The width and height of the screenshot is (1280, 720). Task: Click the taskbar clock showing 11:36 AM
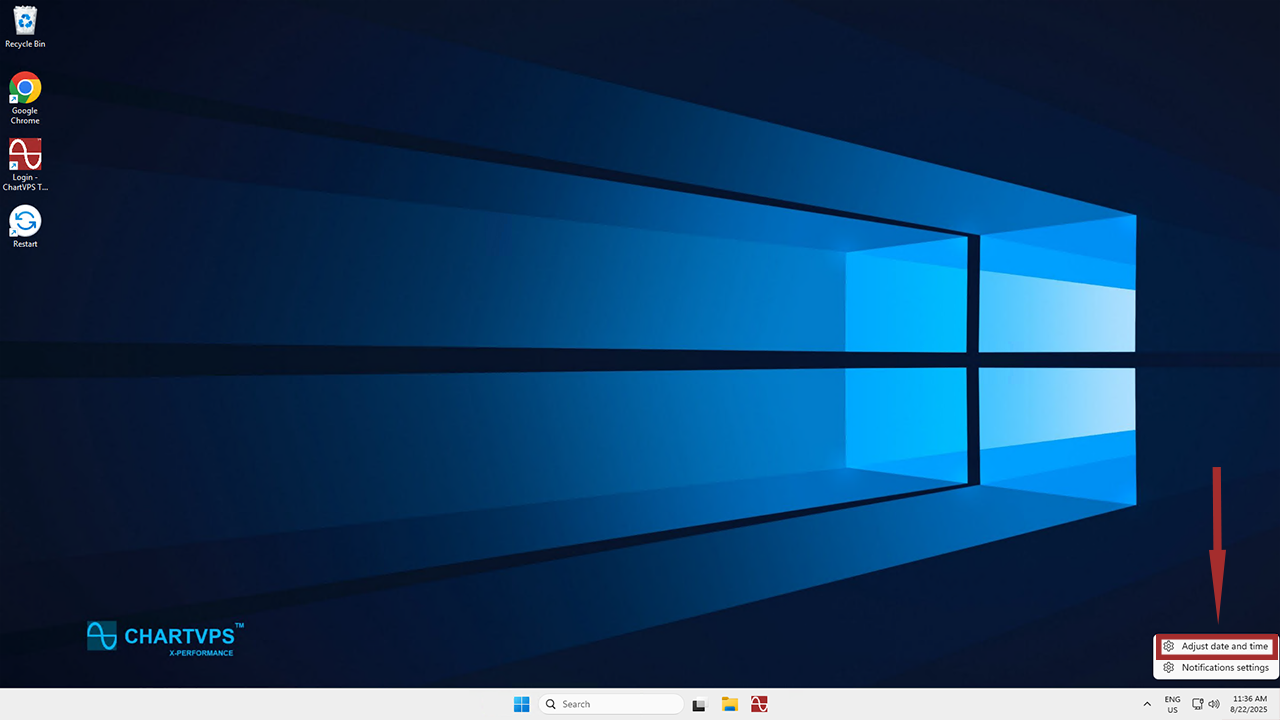point(1250,704)
